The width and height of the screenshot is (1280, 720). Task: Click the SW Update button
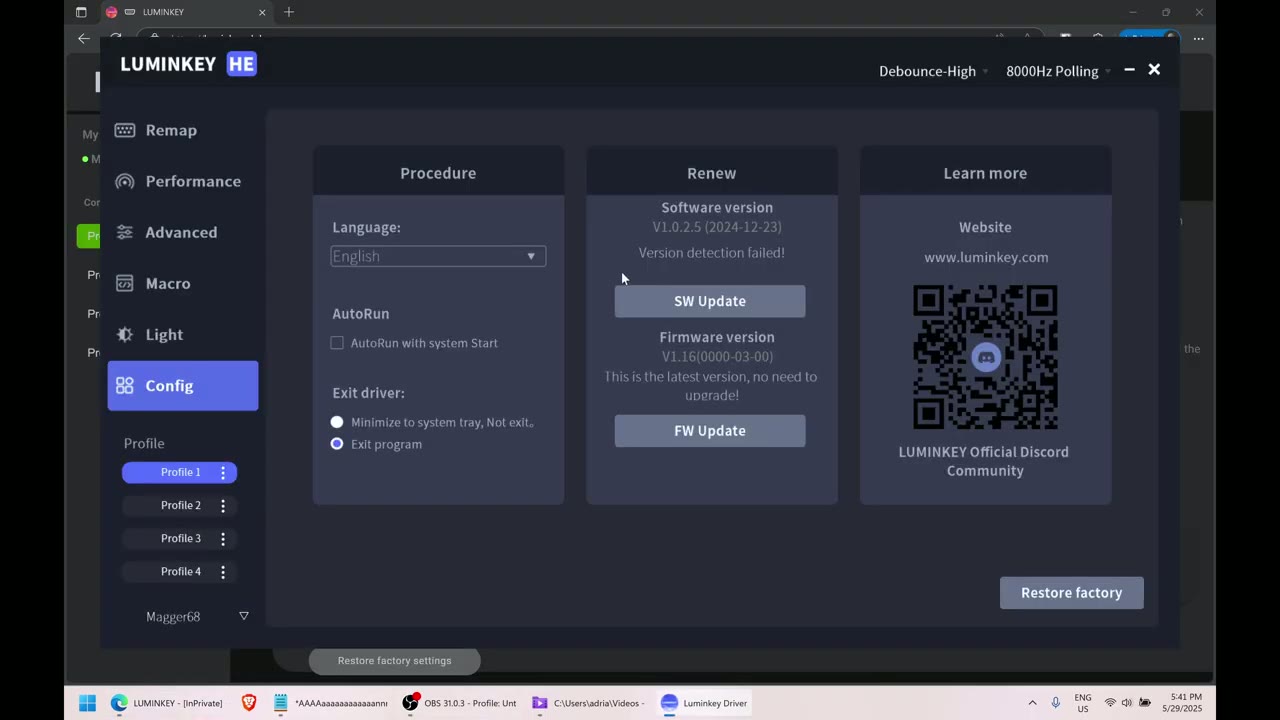click(710, 300)
